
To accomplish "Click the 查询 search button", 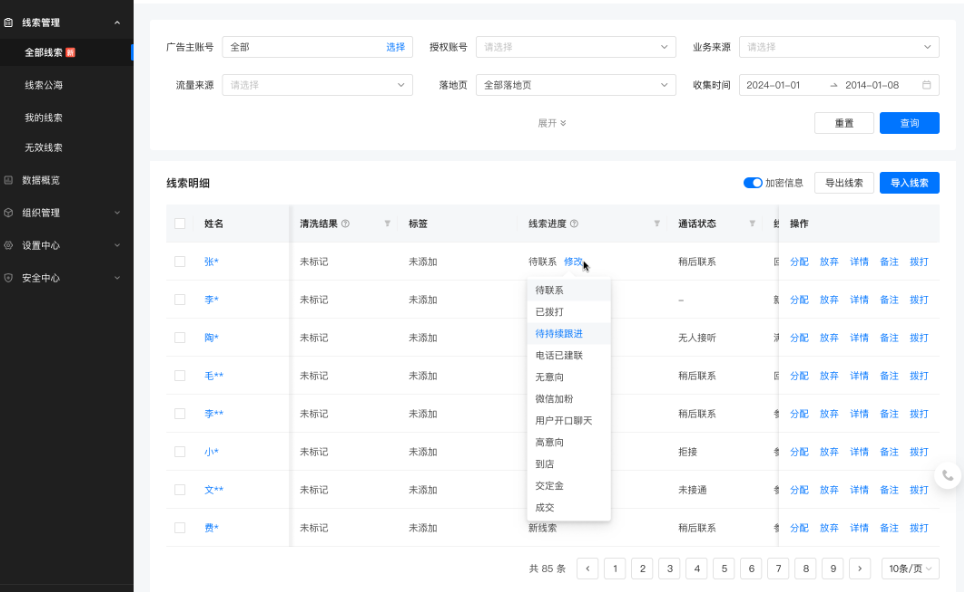I will pos(909,123).
